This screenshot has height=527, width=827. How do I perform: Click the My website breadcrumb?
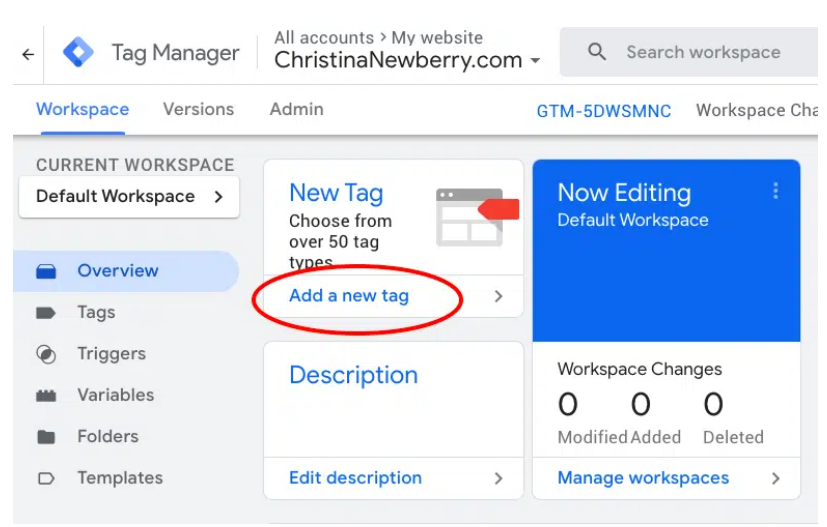[x=437, y=37]
